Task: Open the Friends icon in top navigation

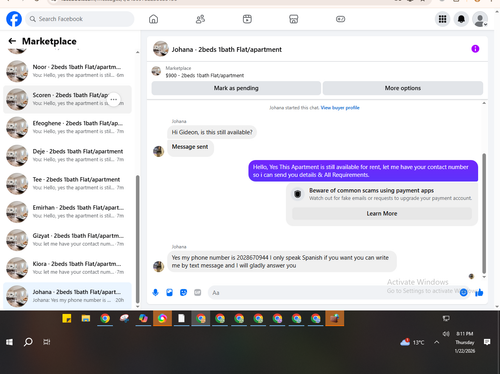Action: 200,19
